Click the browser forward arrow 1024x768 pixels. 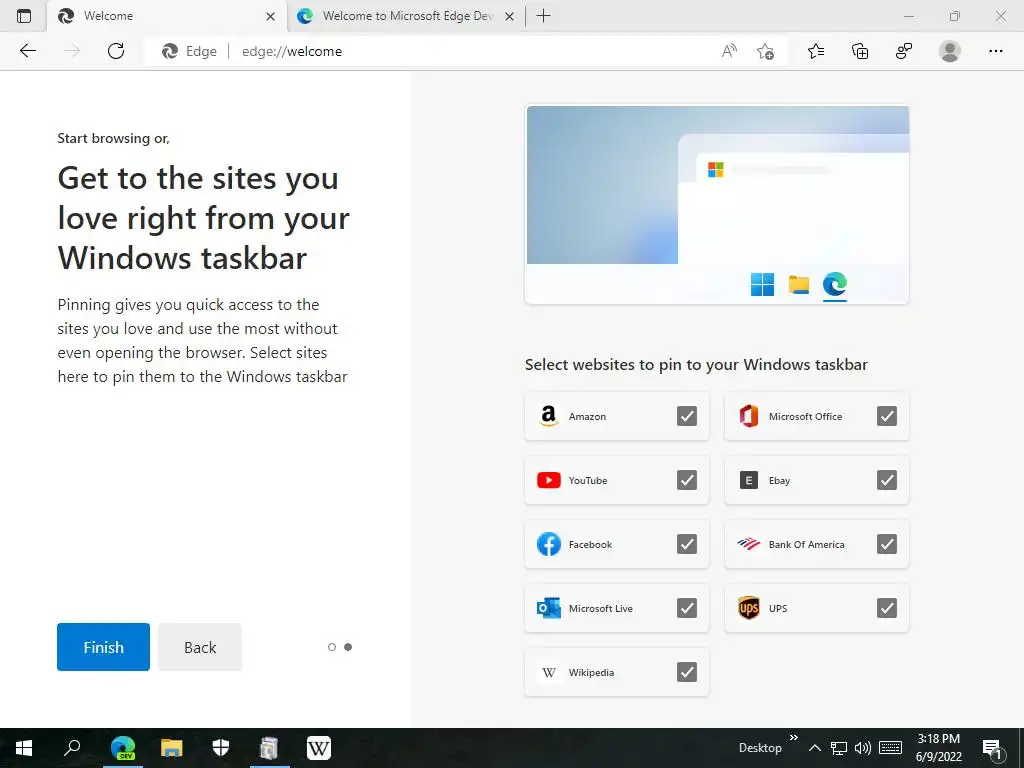point(72,51)
